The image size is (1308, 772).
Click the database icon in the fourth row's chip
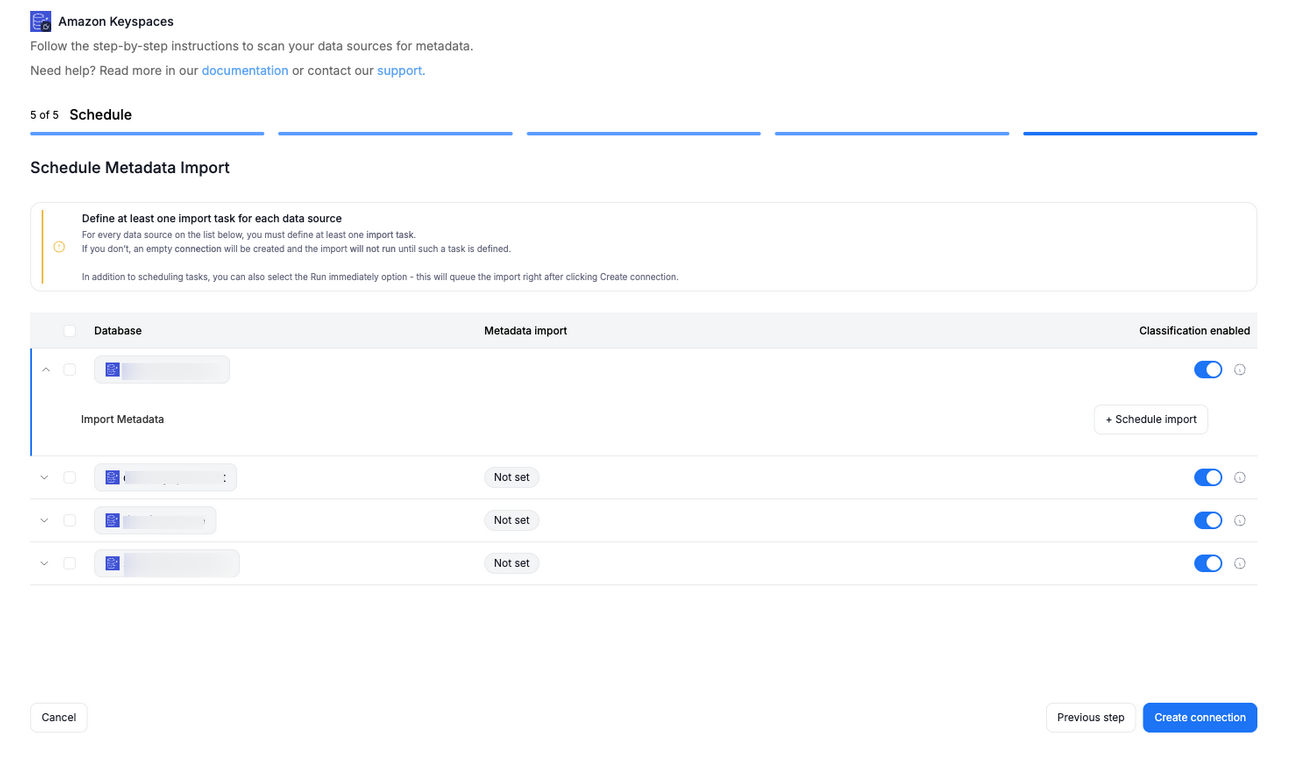[113, 564]
